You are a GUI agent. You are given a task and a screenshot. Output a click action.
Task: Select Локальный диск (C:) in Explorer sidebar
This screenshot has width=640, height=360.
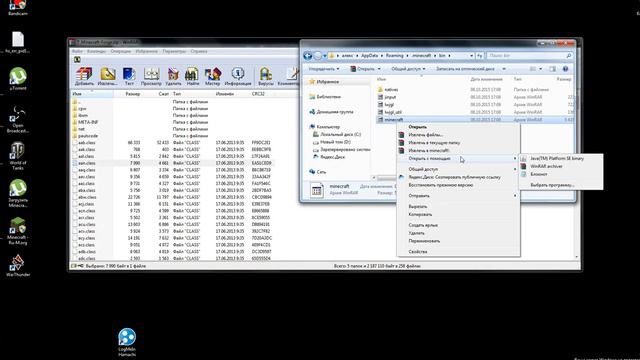(337, 134)
